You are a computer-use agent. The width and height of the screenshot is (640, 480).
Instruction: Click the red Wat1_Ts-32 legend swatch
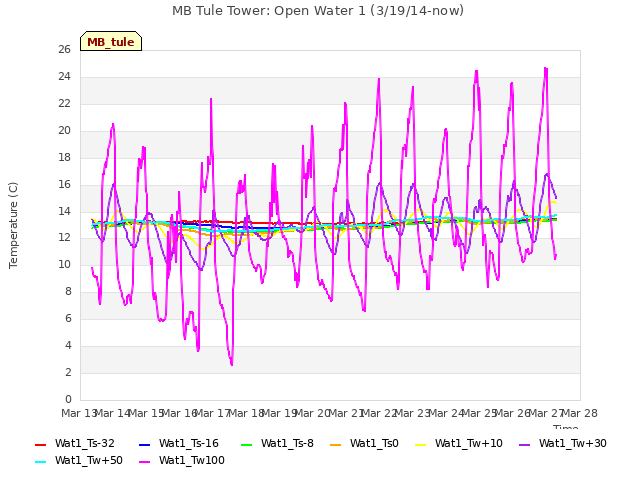click(x=41, y=444)
